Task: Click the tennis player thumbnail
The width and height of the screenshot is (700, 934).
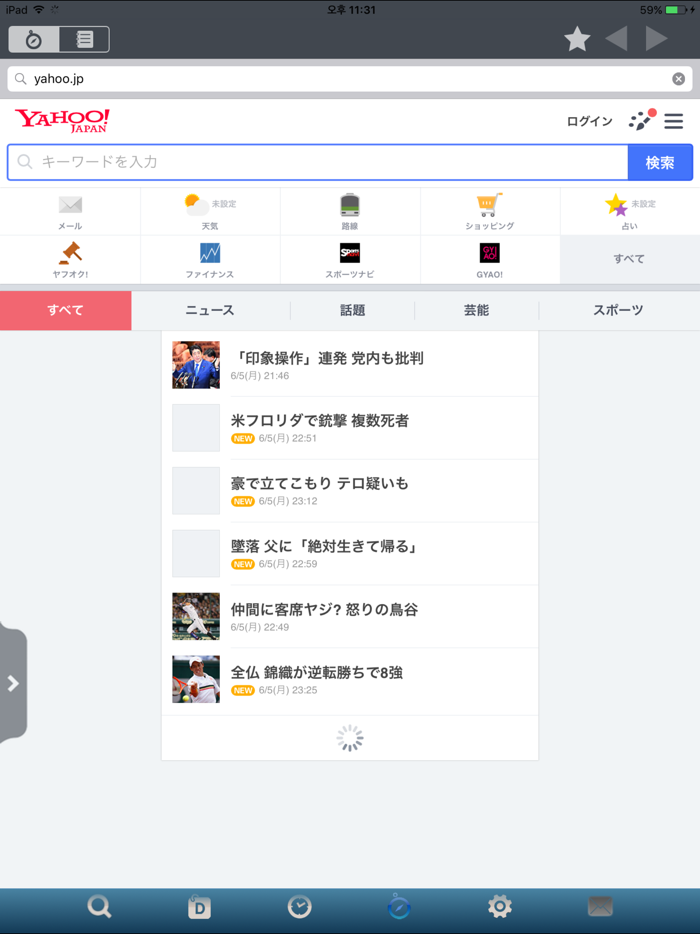Action: (196, 679)
